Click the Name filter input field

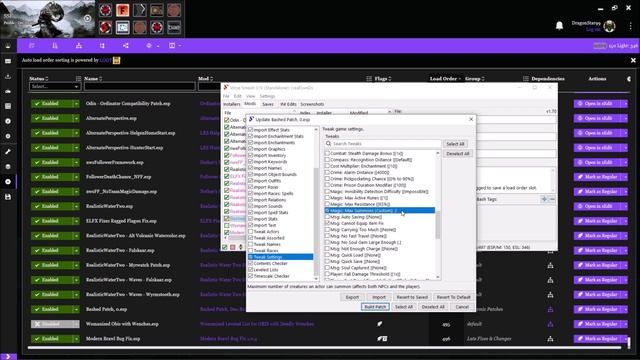[140, 87]
